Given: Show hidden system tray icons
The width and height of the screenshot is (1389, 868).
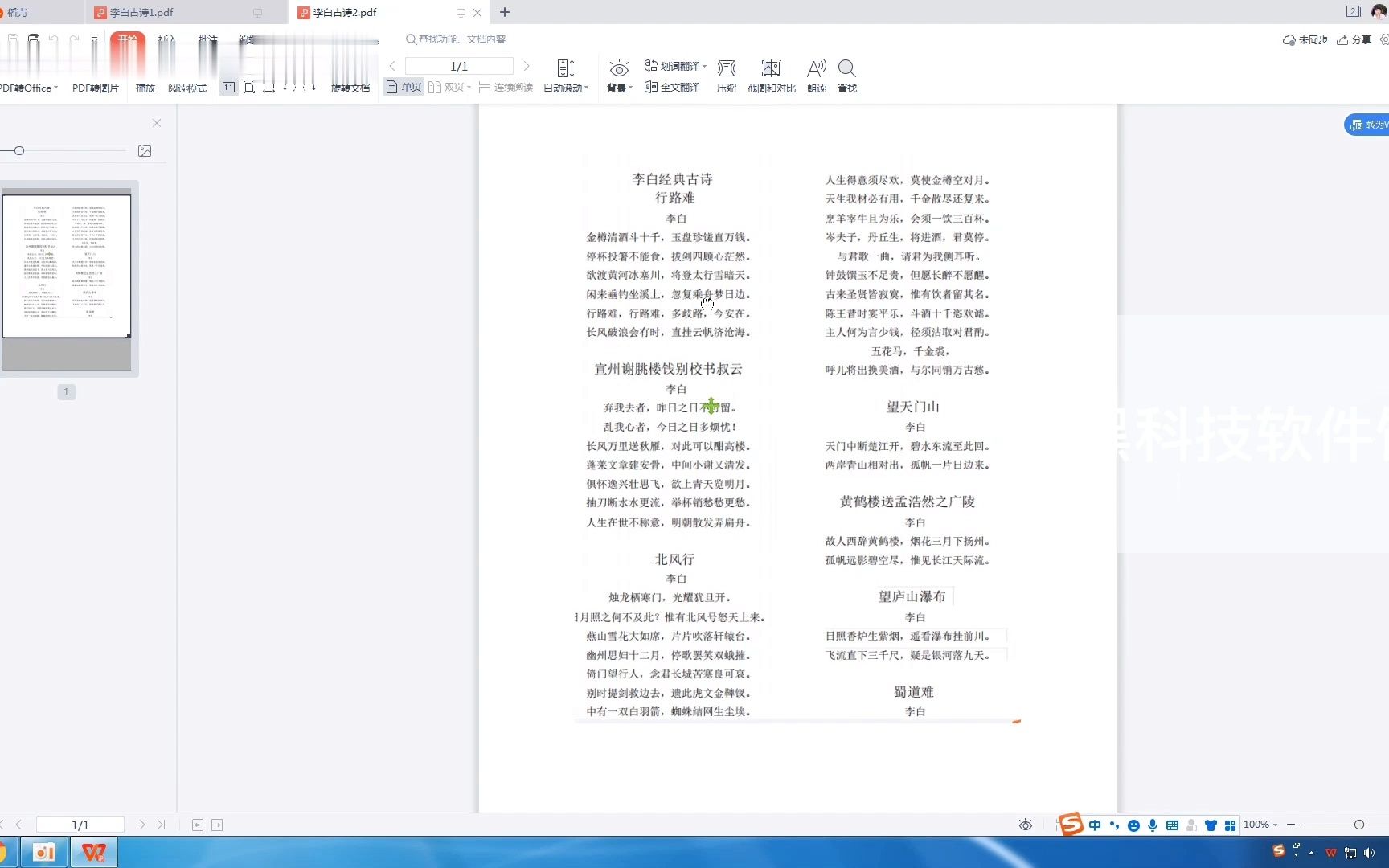Looking at the screenshot, I should [1312, 853].
